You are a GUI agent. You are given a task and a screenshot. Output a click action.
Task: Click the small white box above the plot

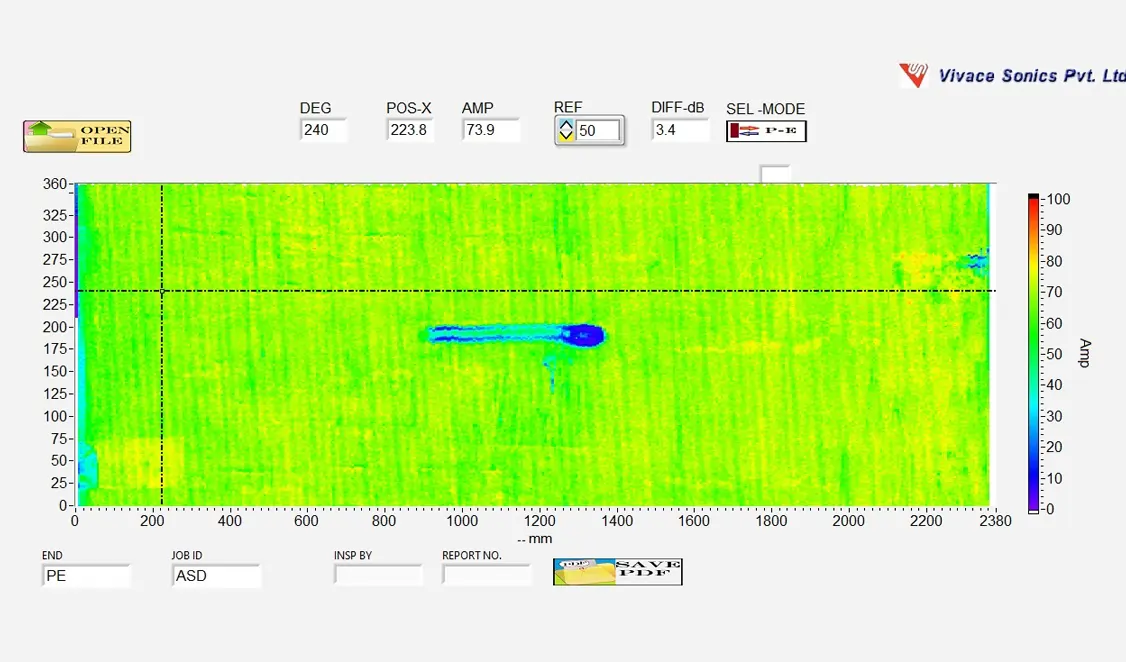click(775, 174)
